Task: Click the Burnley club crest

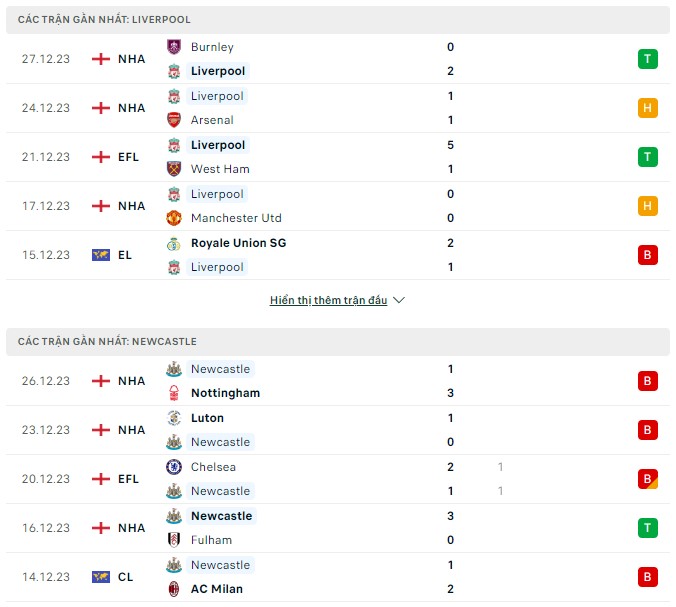Action: 174,47
